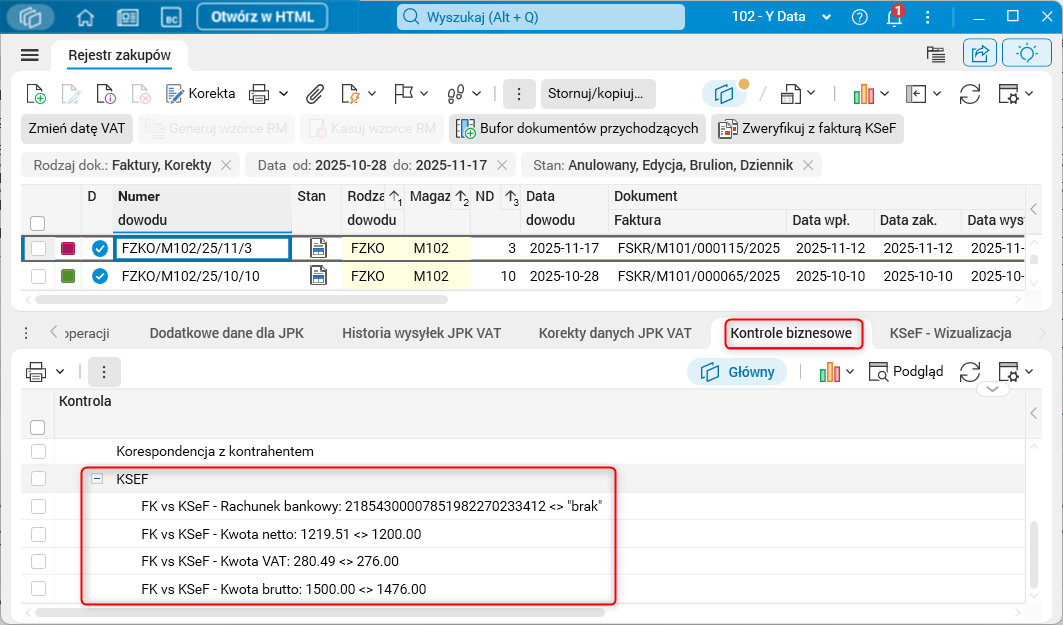This screenshot has width=1063, height=625.
Task: Click the home icon in title bar
Action: pyautogui.click(x=85, y=18)
